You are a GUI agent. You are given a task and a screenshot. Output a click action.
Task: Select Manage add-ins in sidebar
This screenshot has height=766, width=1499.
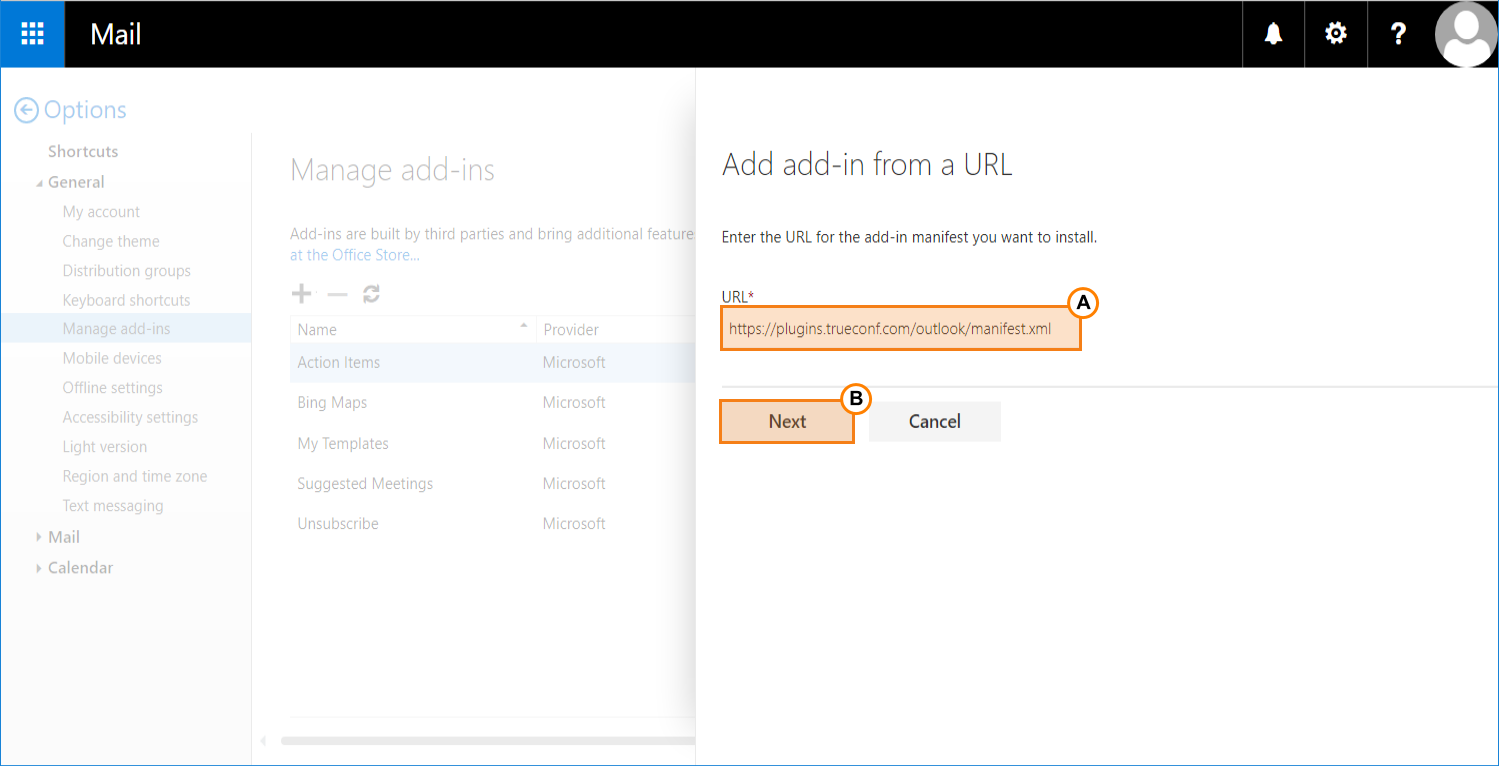click(116, 329)
